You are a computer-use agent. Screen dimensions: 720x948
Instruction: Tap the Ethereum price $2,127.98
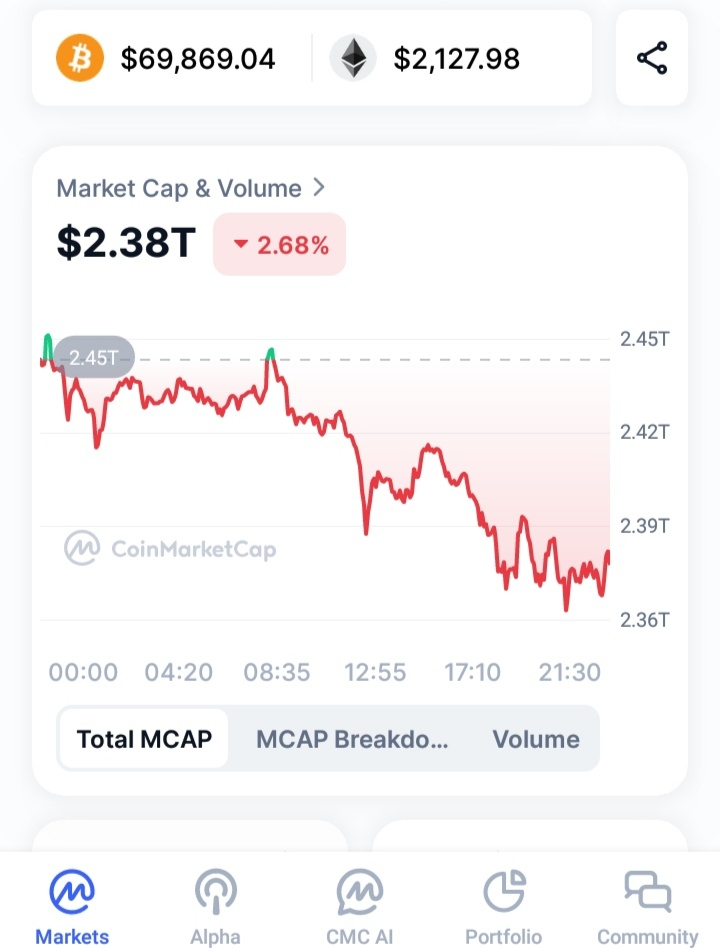(x=457, y=59)
